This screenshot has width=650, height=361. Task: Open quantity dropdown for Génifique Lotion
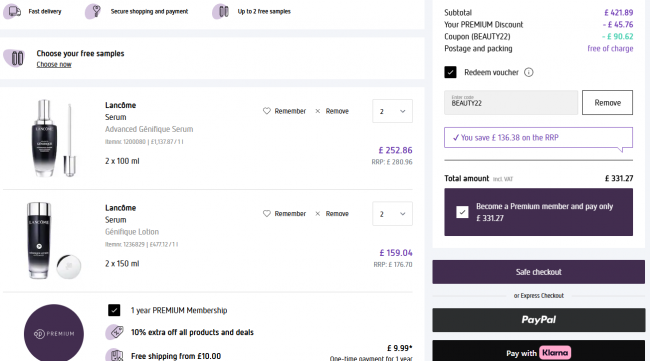pos(392,213)
